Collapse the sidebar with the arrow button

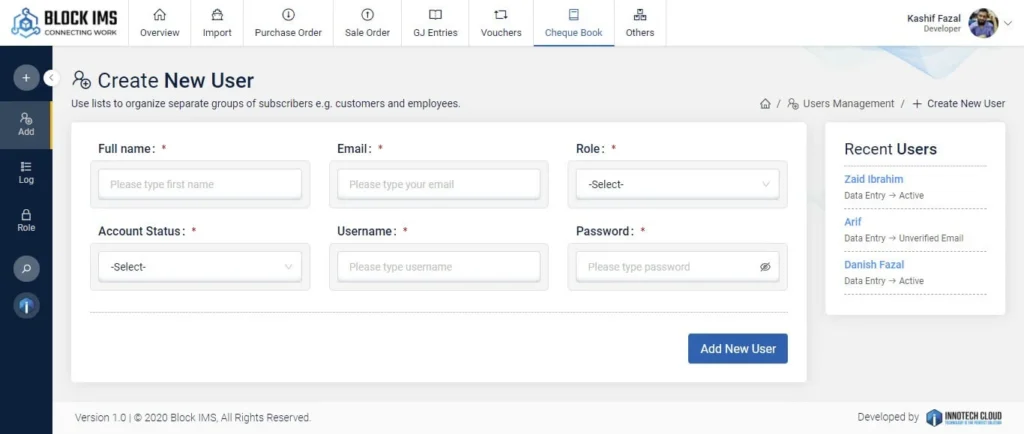click(x=52, y=77)
